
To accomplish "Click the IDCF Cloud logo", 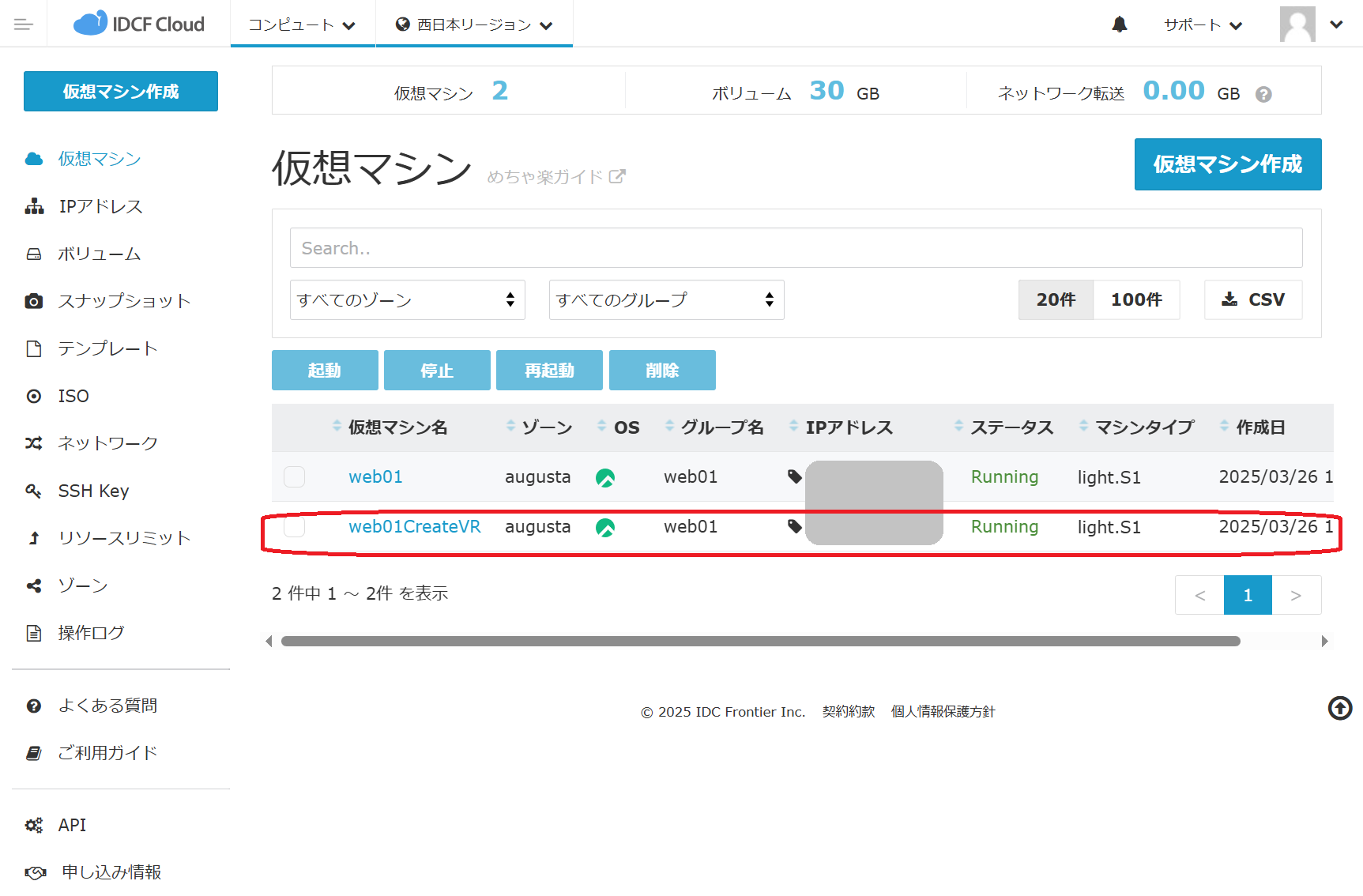I will coord(139,24).
